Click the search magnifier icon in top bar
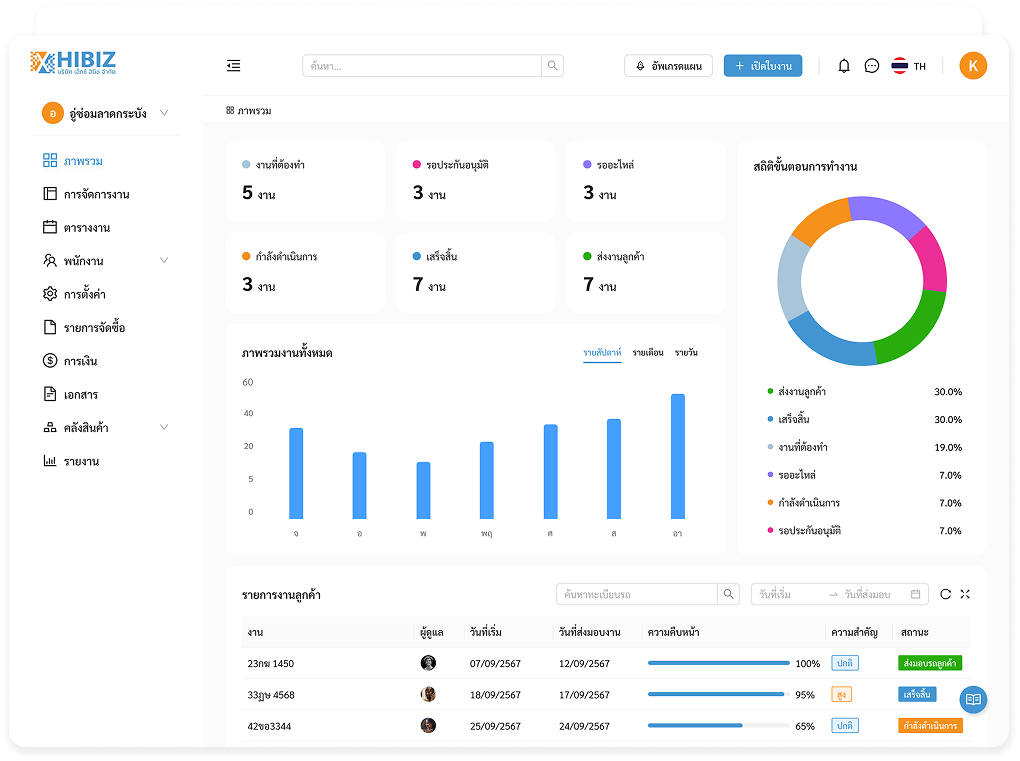The height and width of the screenshot is (761, 1020). pyautogui.click(x=552, y=66)
